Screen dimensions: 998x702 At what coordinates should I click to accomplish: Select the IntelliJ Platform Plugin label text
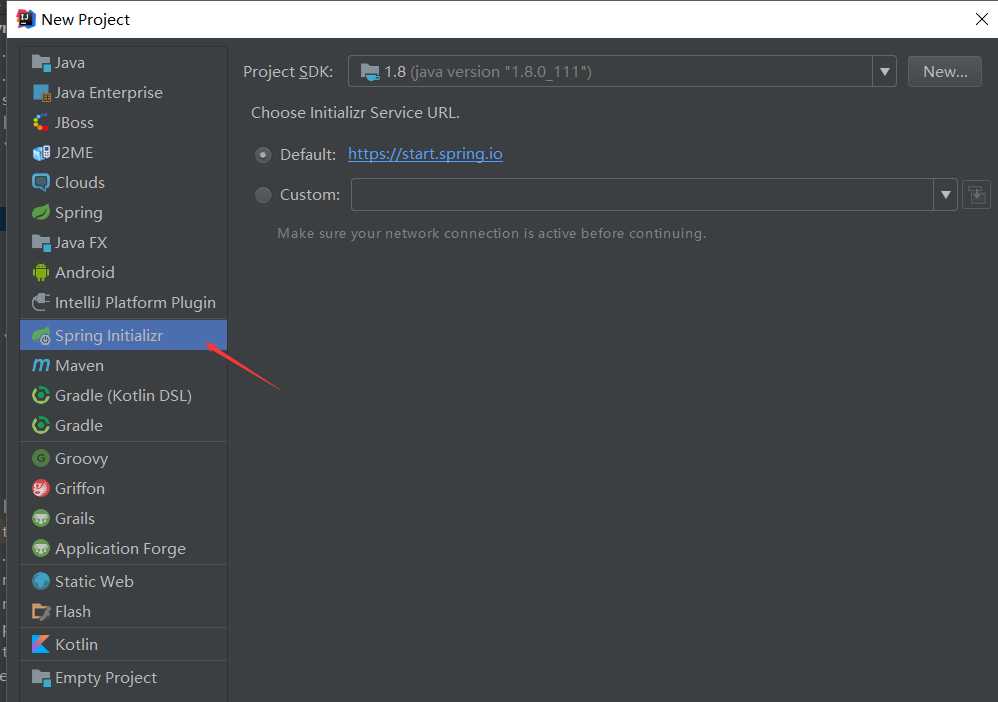point(136,302)
